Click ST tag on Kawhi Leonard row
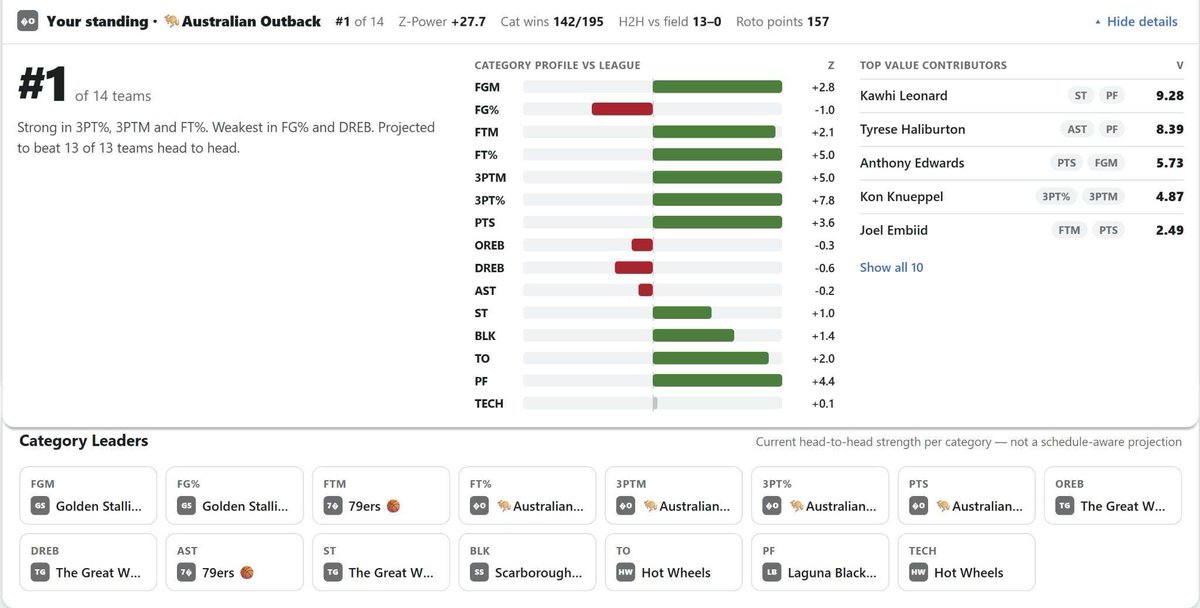1200x608 pixels. [1081, 96]
